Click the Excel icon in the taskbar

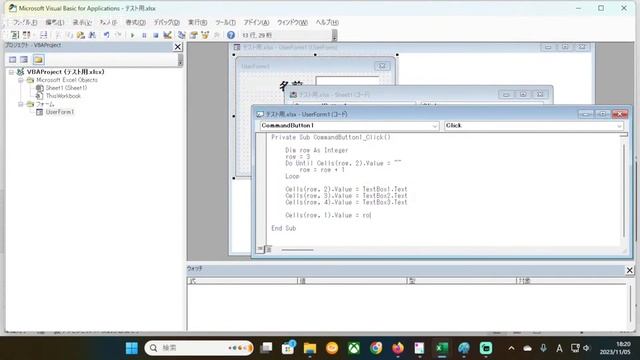[x=442, y=348]
